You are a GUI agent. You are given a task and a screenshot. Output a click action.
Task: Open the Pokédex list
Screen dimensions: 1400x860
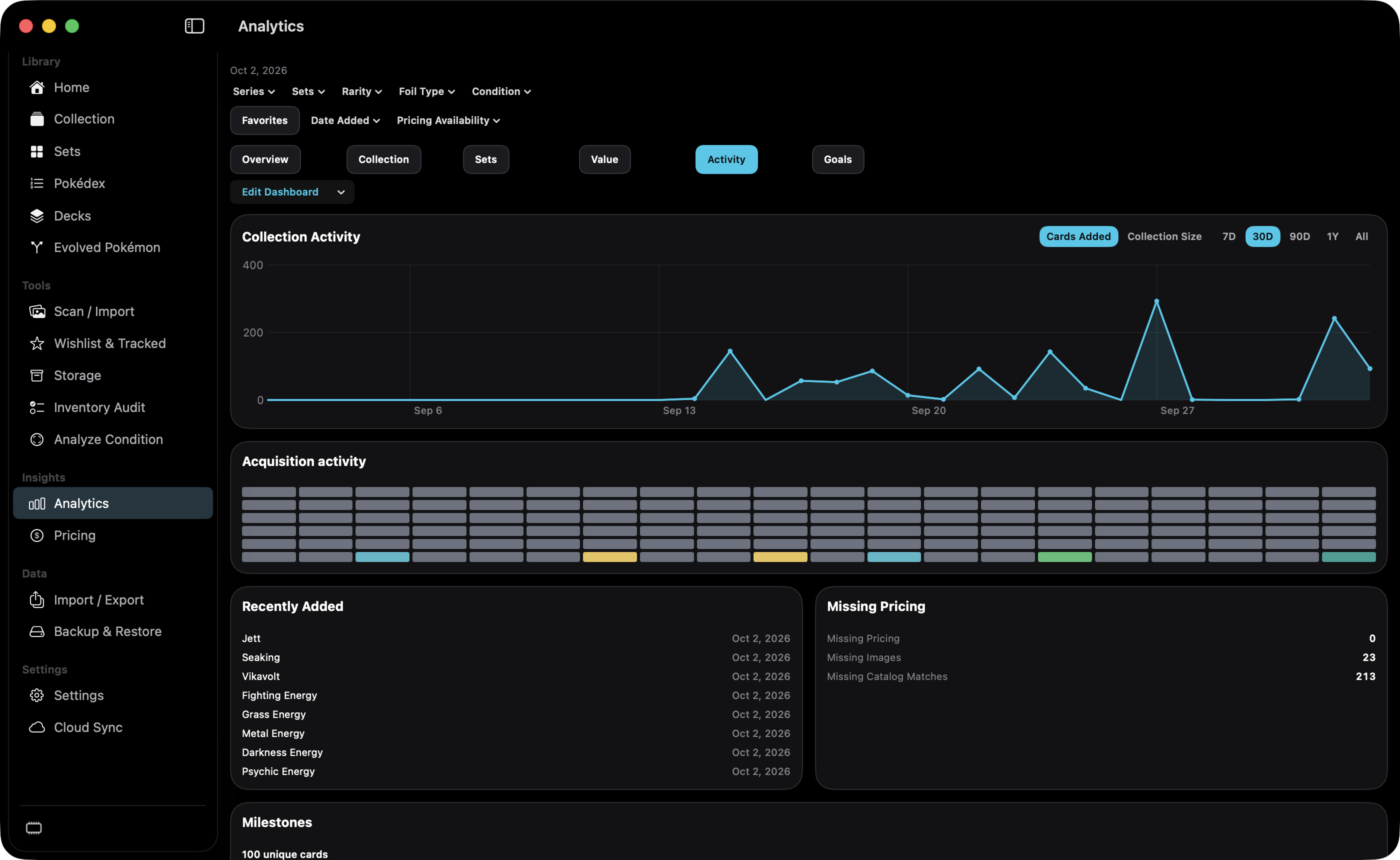tap(112, 183)
